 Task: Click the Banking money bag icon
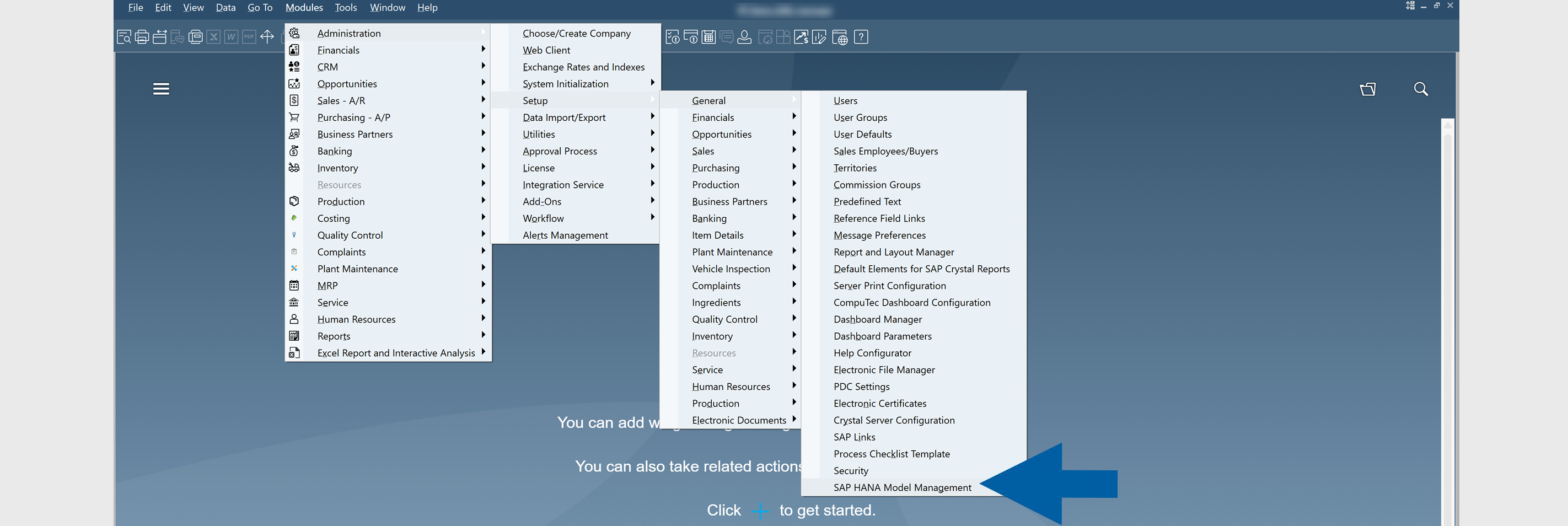coord(294,151)
